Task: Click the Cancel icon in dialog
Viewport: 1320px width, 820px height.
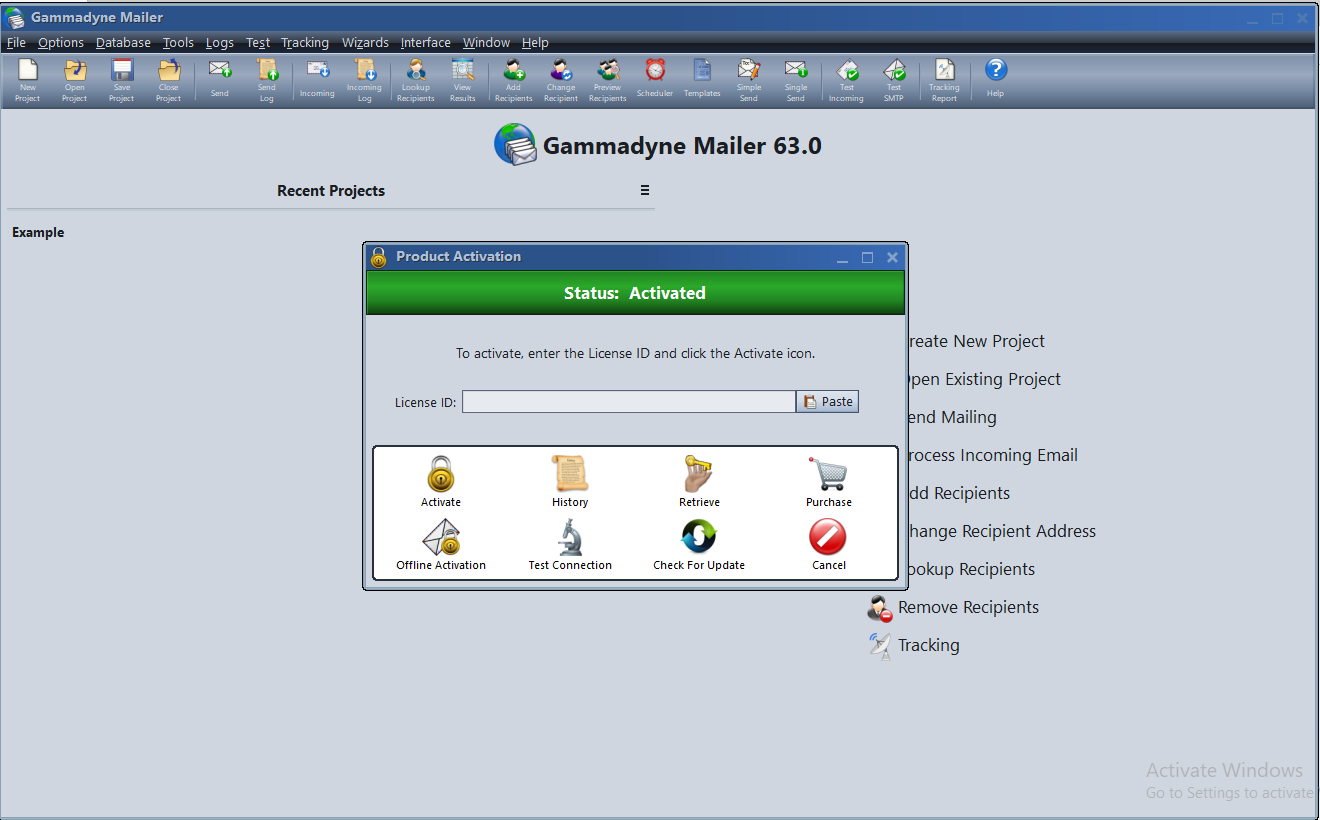Action: [828, 539]
